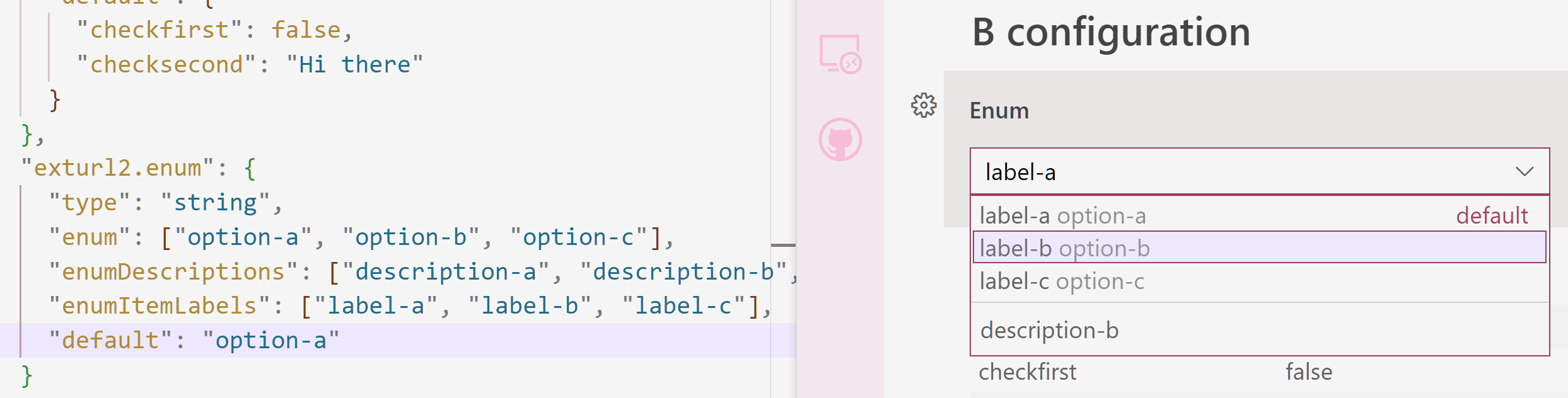Click the Enum setting title

tap(999, 111)
